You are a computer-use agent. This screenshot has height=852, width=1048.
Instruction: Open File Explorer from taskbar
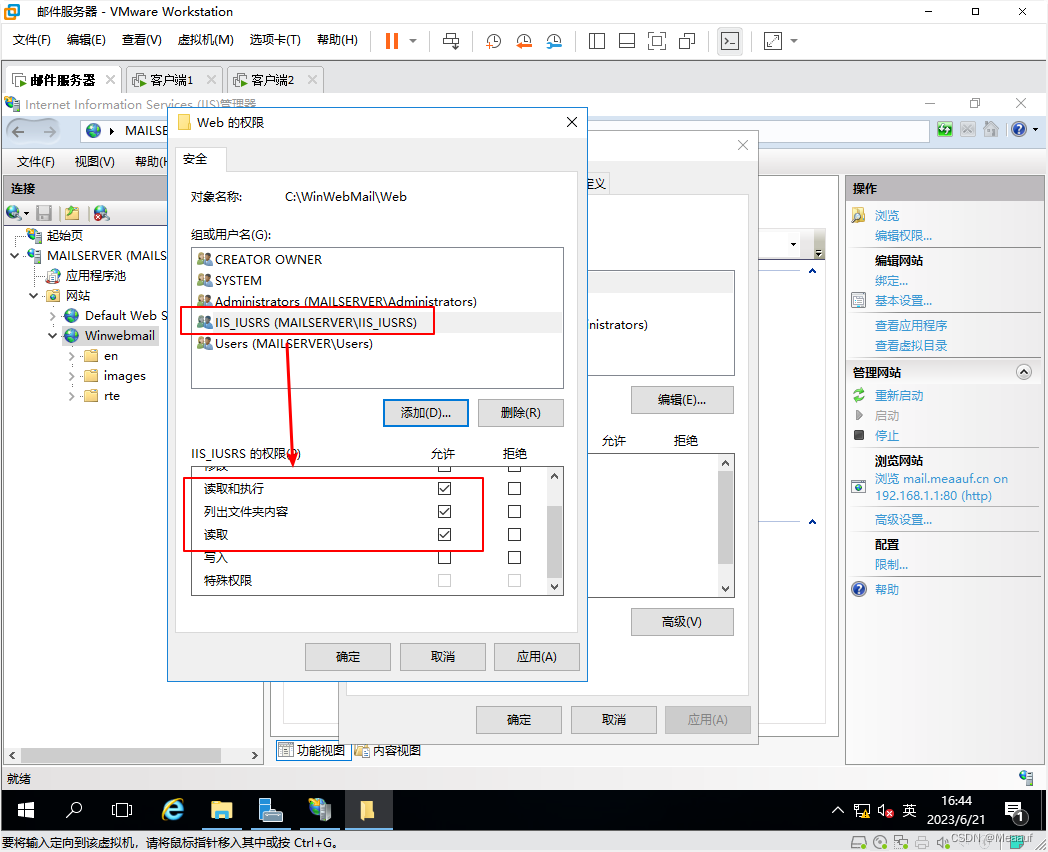(x=221, y=810)
